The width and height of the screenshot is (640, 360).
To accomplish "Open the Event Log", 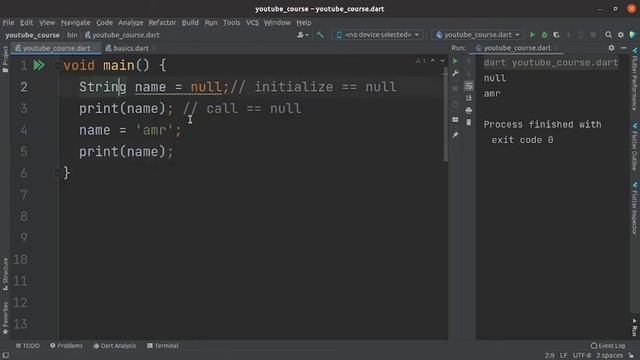I will click(x=608, y=346).
